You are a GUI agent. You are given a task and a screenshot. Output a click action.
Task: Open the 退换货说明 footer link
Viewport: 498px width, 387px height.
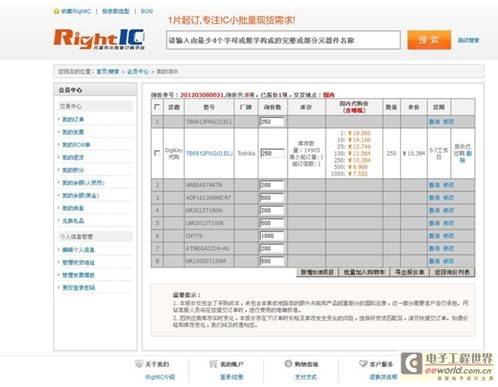click(383, 377)
